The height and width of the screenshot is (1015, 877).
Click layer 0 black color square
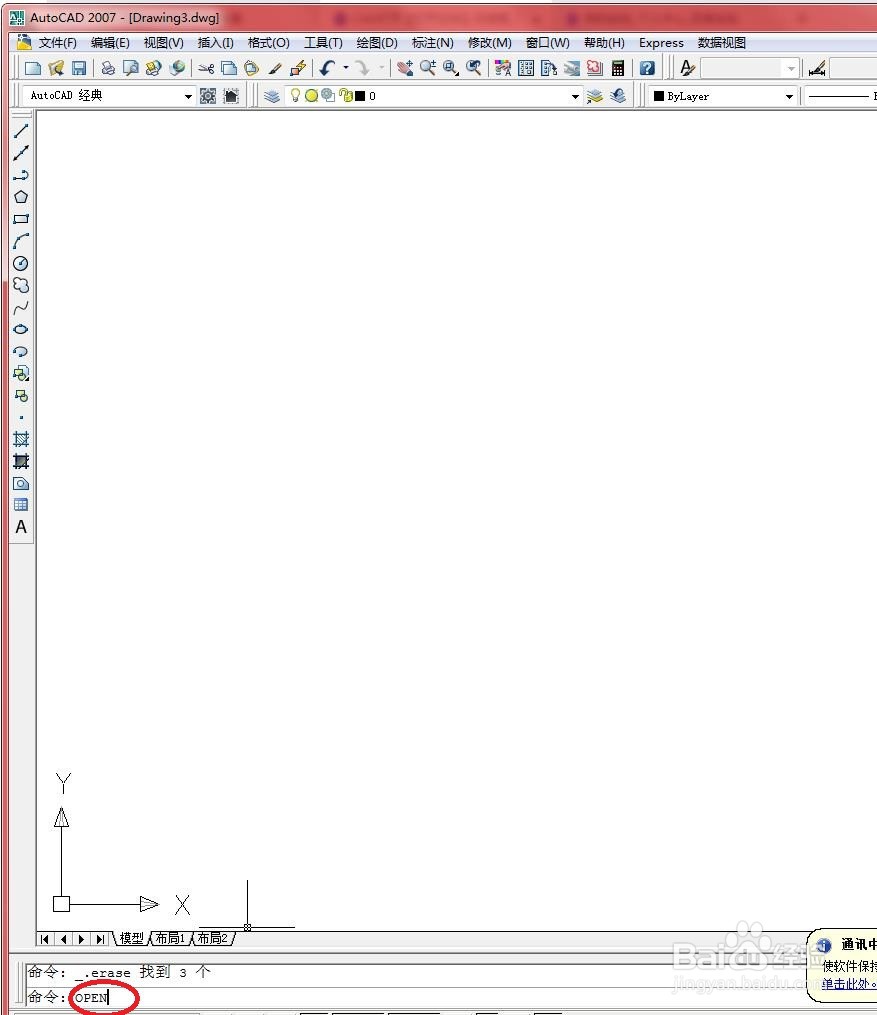(360, 96)
